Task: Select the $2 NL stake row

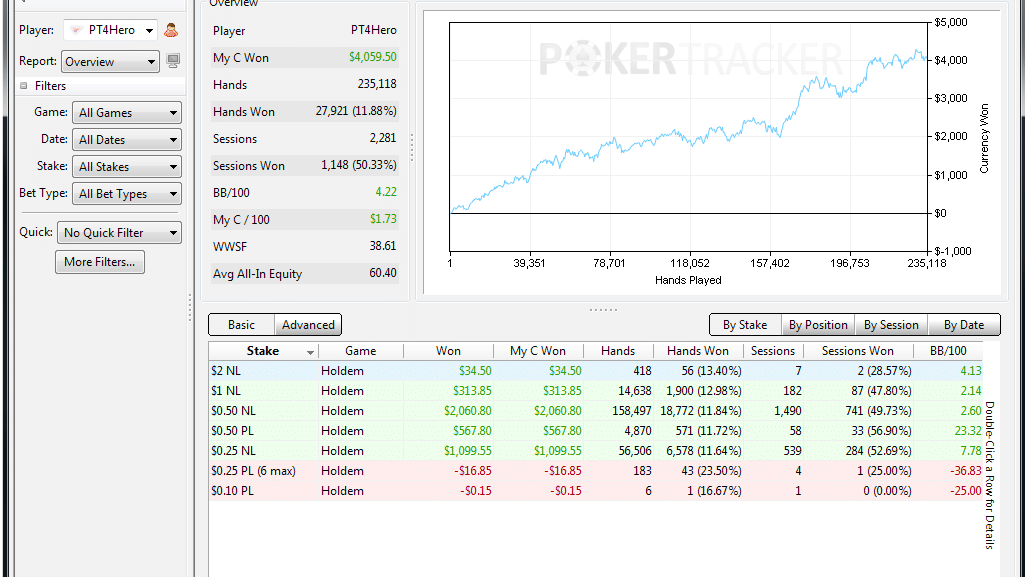Action: [x=596, y=371]
